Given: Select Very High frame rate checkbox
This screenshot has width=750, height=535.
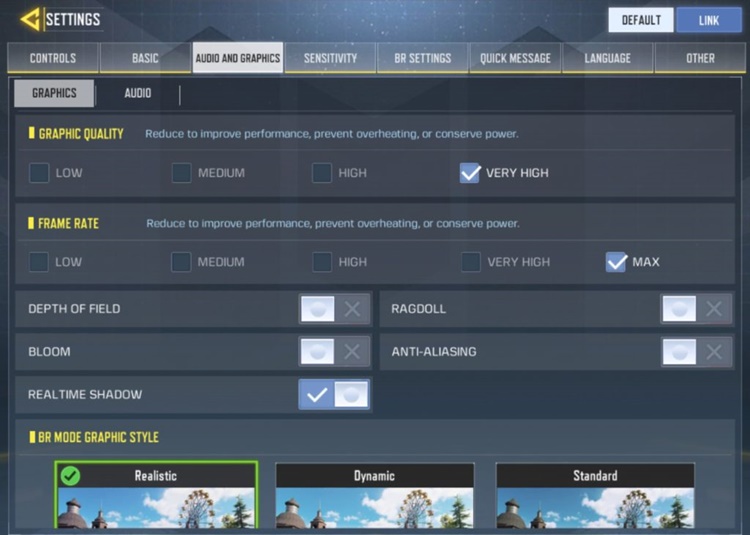Looking at the screenshot, I should (x=471, y=262).
